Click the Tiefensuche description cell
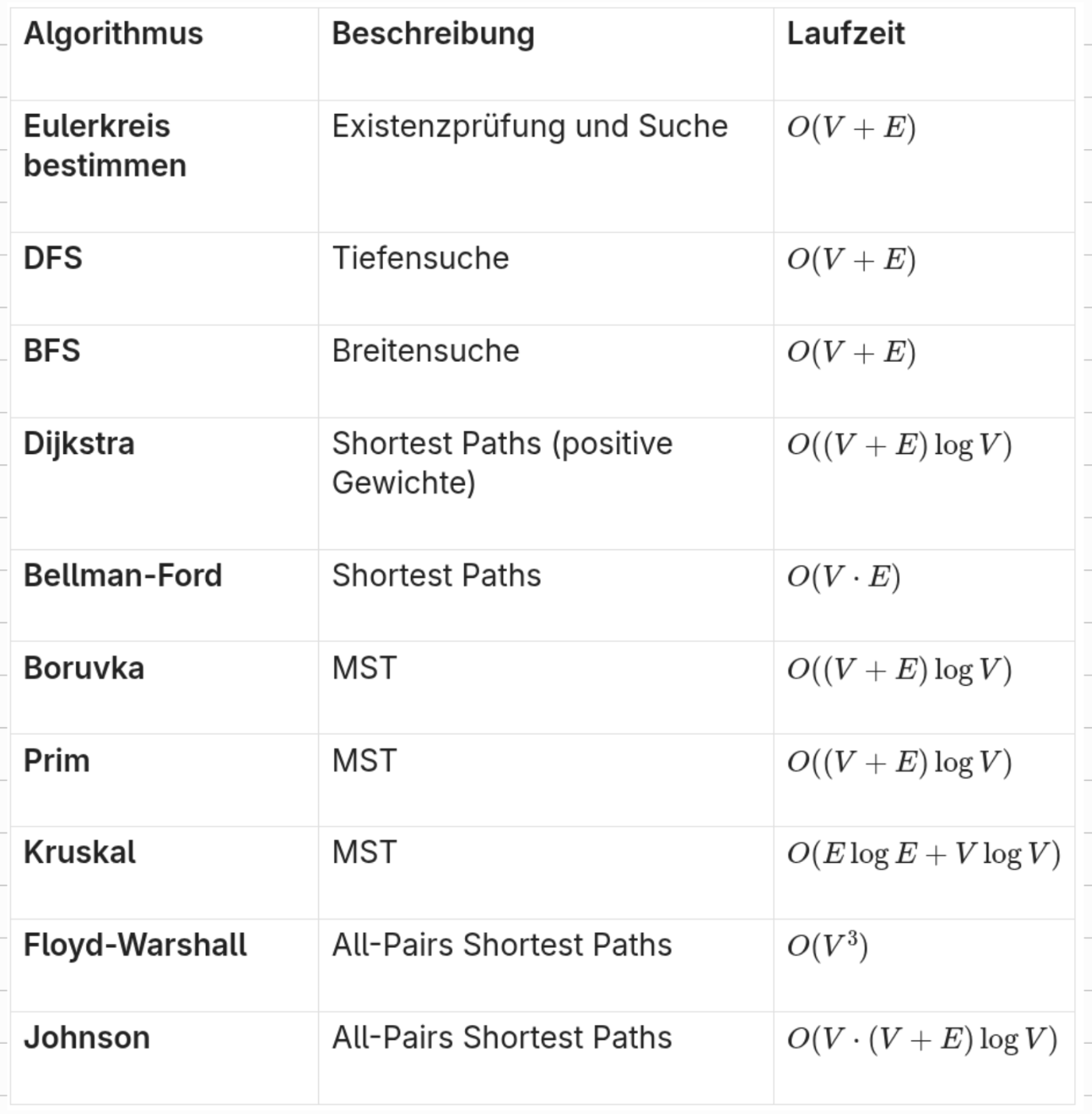Screen dimensions: 1092x1114 (420, 259)
